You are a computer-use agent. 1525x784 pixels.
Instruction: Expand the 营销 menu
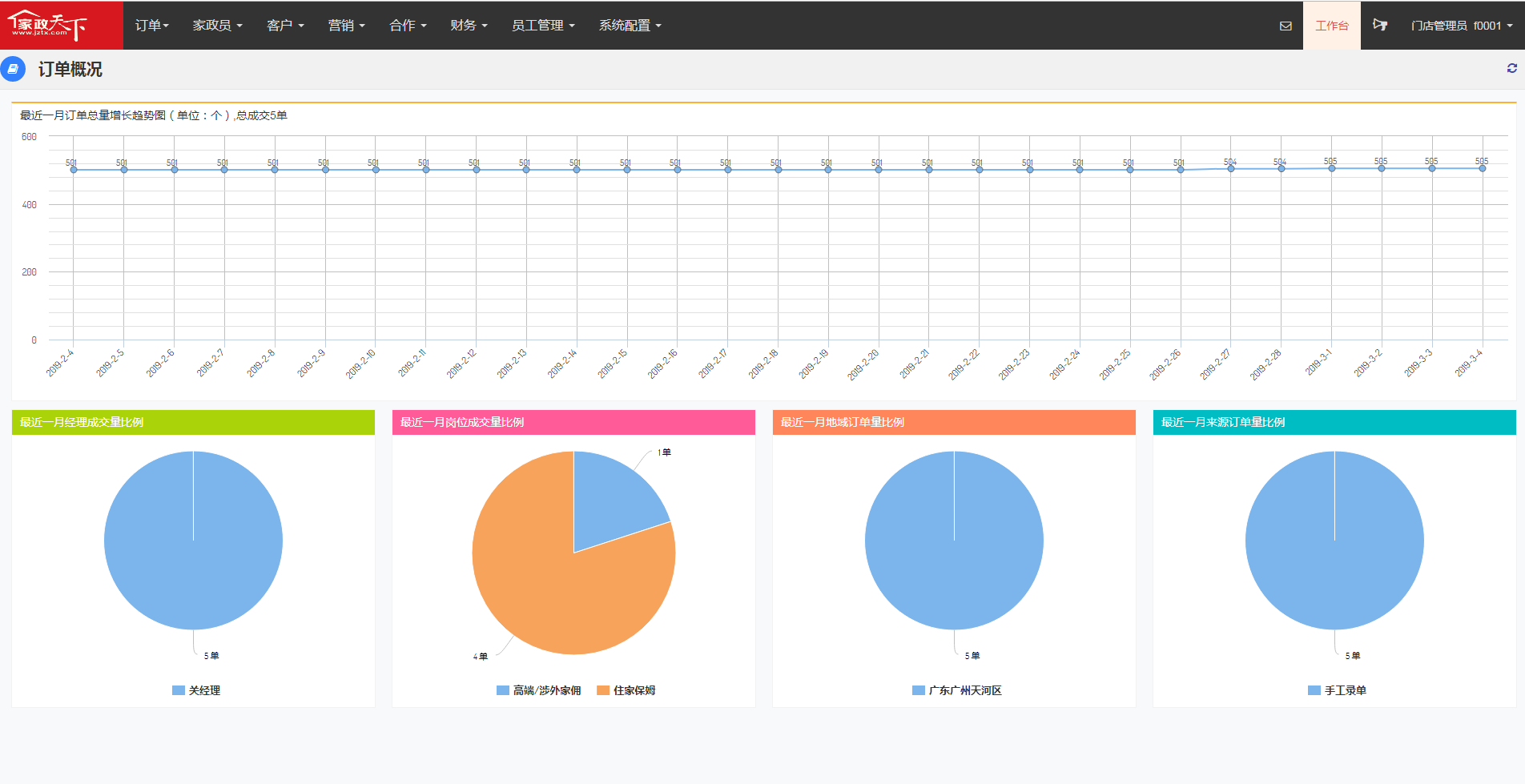[346, 26]
